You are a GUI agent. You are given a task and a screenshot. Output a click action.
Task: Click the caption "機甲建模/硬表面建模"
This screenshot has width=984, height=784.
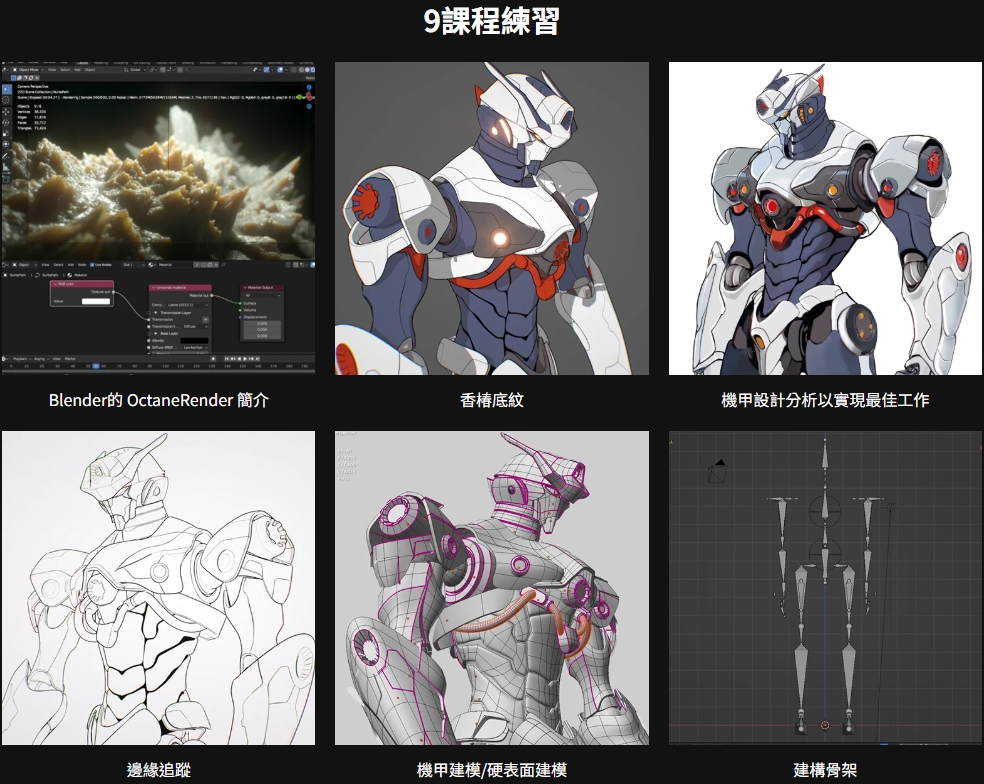coord(492,770)
